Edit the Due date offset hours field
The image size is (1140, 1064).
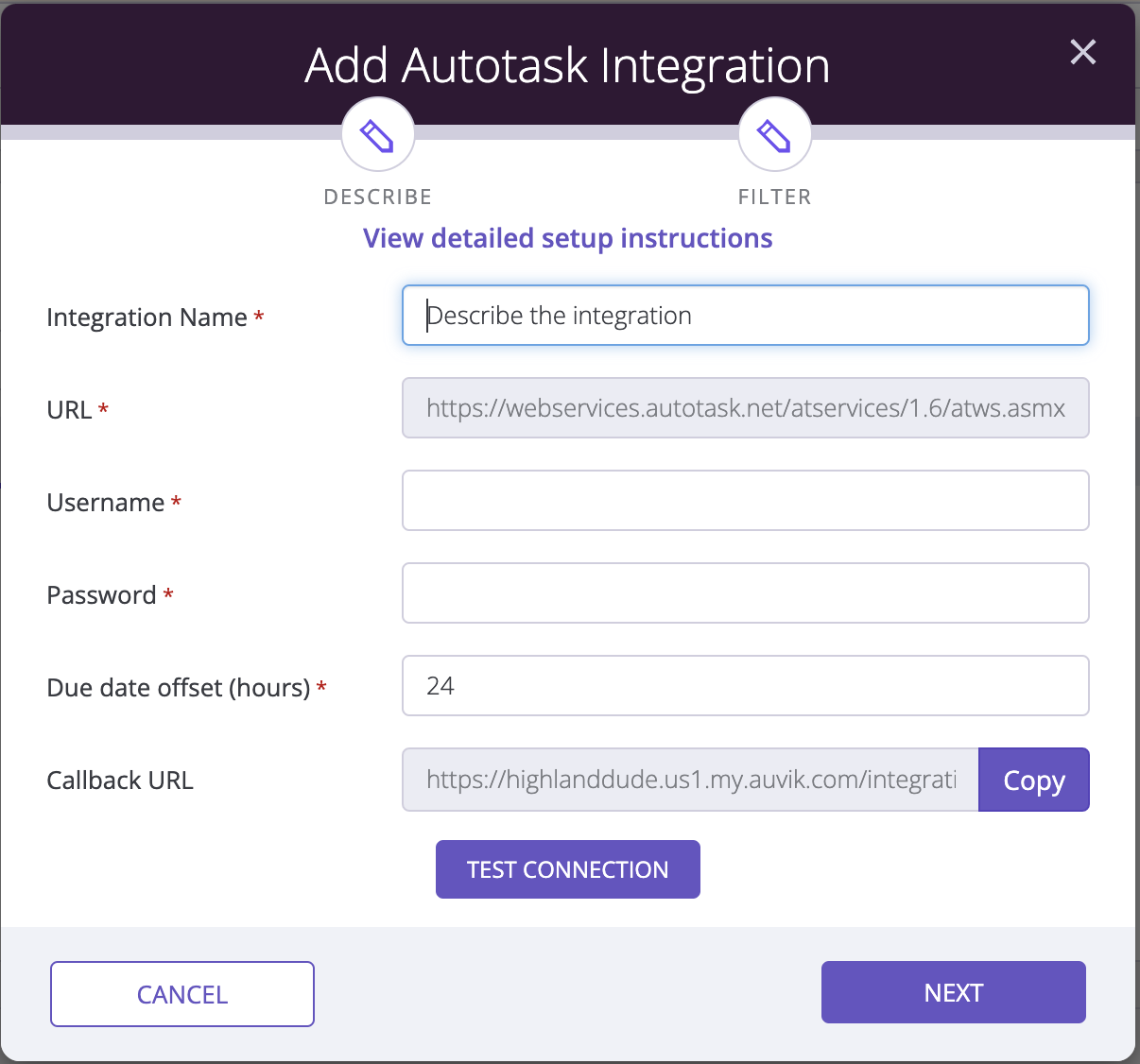tap(746, 686)
